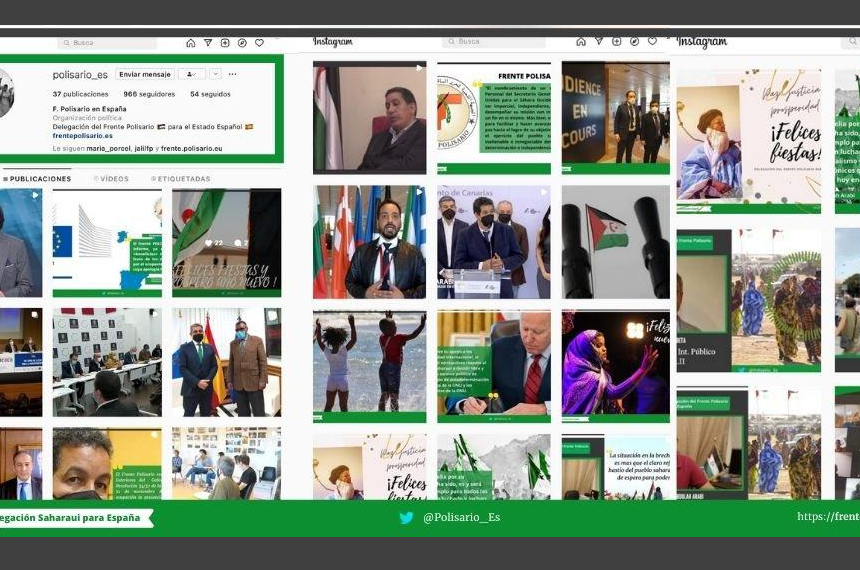Open video of man beside Sahrawi flag
The image size is (860, 570).
(370, 117)
